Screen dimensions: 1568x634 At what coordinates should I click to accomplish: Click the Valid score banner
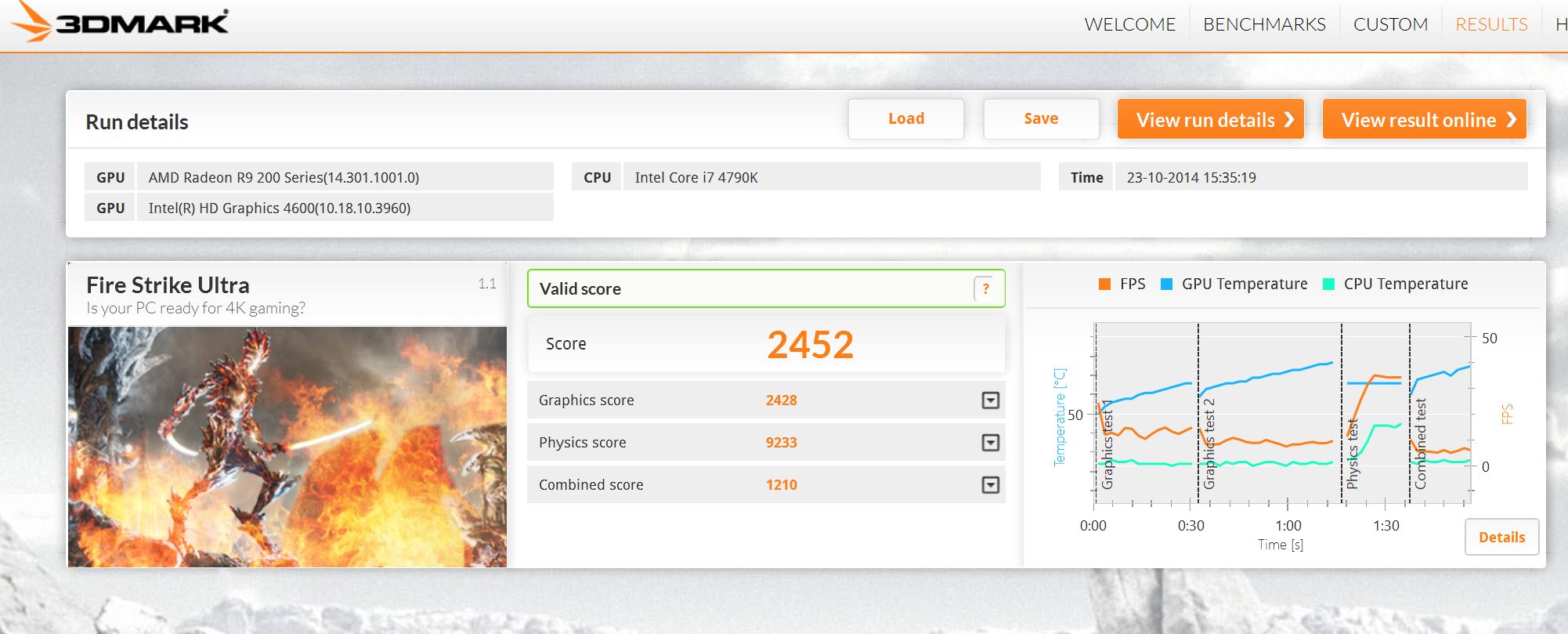click(x=766, y=288)
